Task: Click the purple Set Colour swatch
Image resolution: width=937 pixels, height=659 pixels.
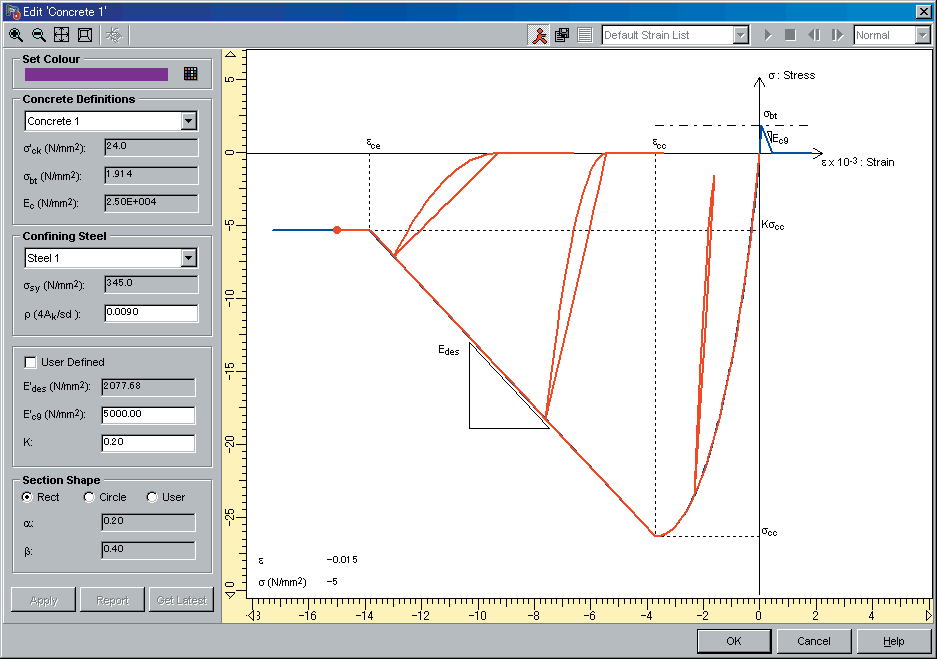Action: click(x=96, y=74)
